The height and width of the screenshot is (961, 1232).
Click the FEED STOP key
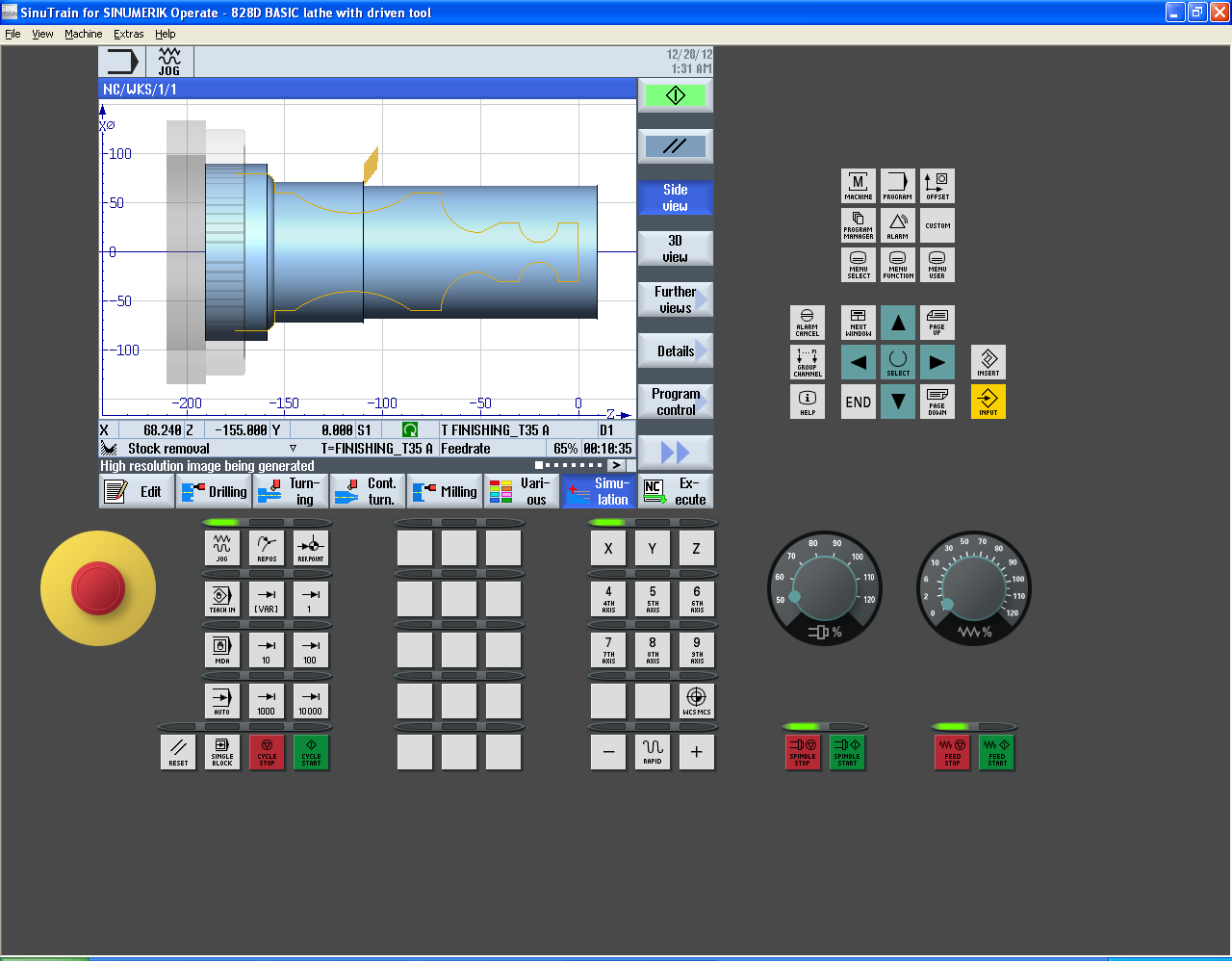(952, 752)
